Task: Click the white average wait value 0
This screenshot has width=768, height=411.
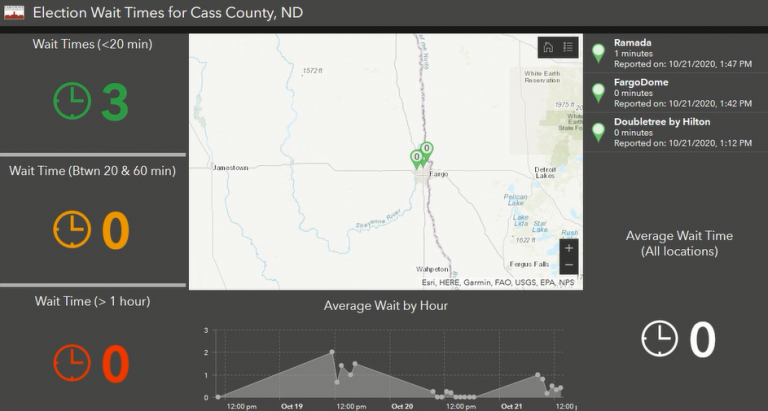Action: [702, 339]
